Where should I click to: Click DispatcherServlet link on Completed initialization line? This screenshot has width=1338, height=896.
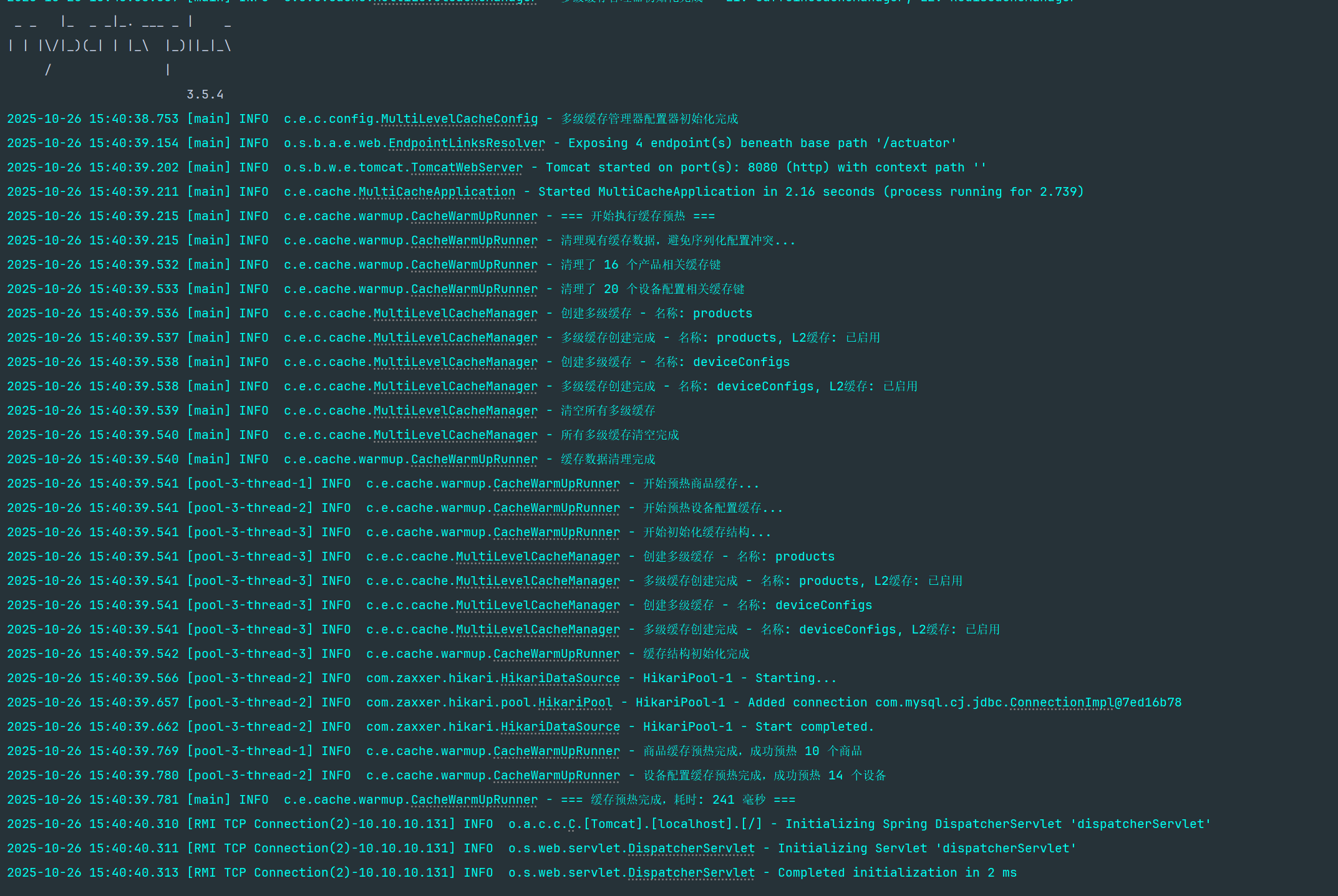tap(691, 873)
